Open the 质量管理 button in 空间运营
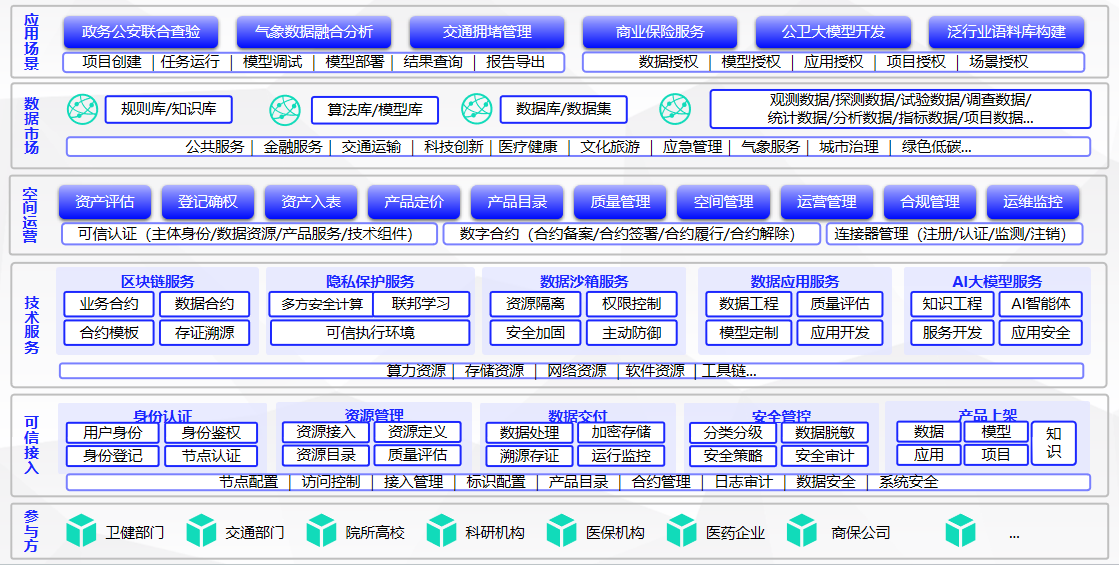1119x565 pixels. coord(620,202)
